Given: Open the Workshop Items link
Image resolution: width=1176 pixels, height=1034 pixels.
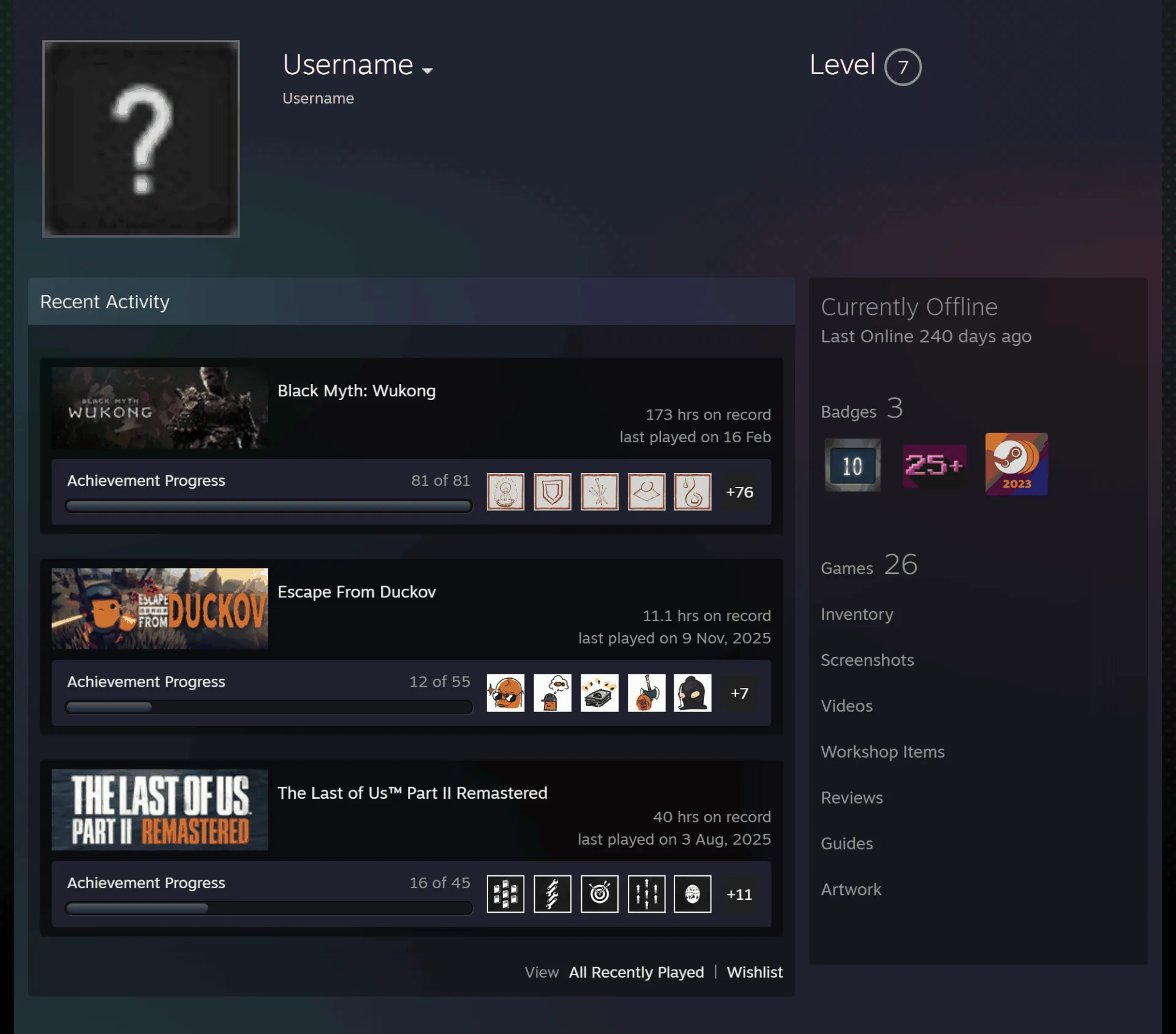Looking at the screenshot, I should click(x=883, y=752).
